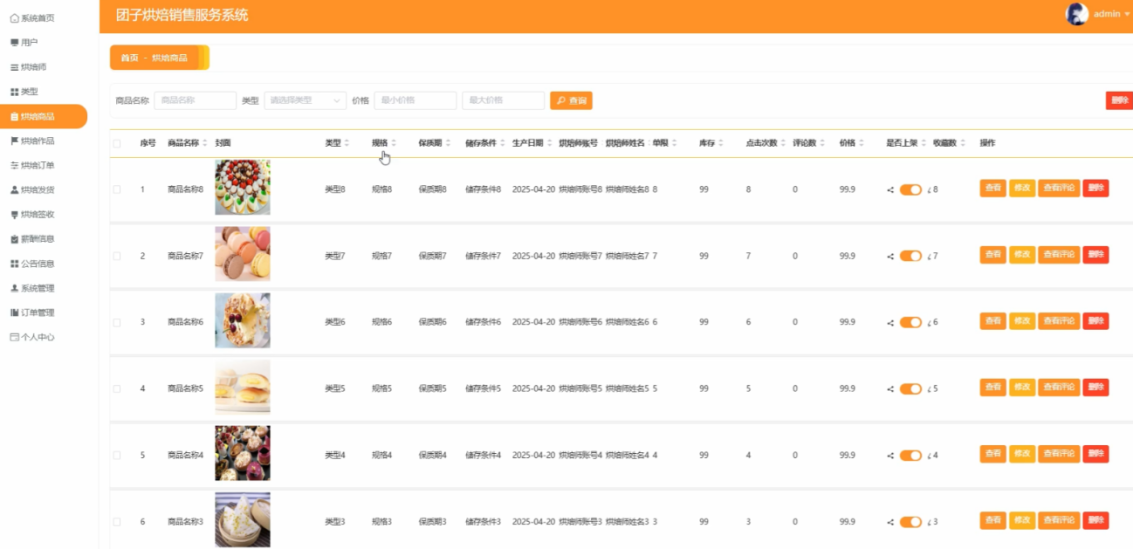This screenshot has height=550, width=1133.
Task: Check the box for row 商品名称8
Action: click(x=117, y=189)
